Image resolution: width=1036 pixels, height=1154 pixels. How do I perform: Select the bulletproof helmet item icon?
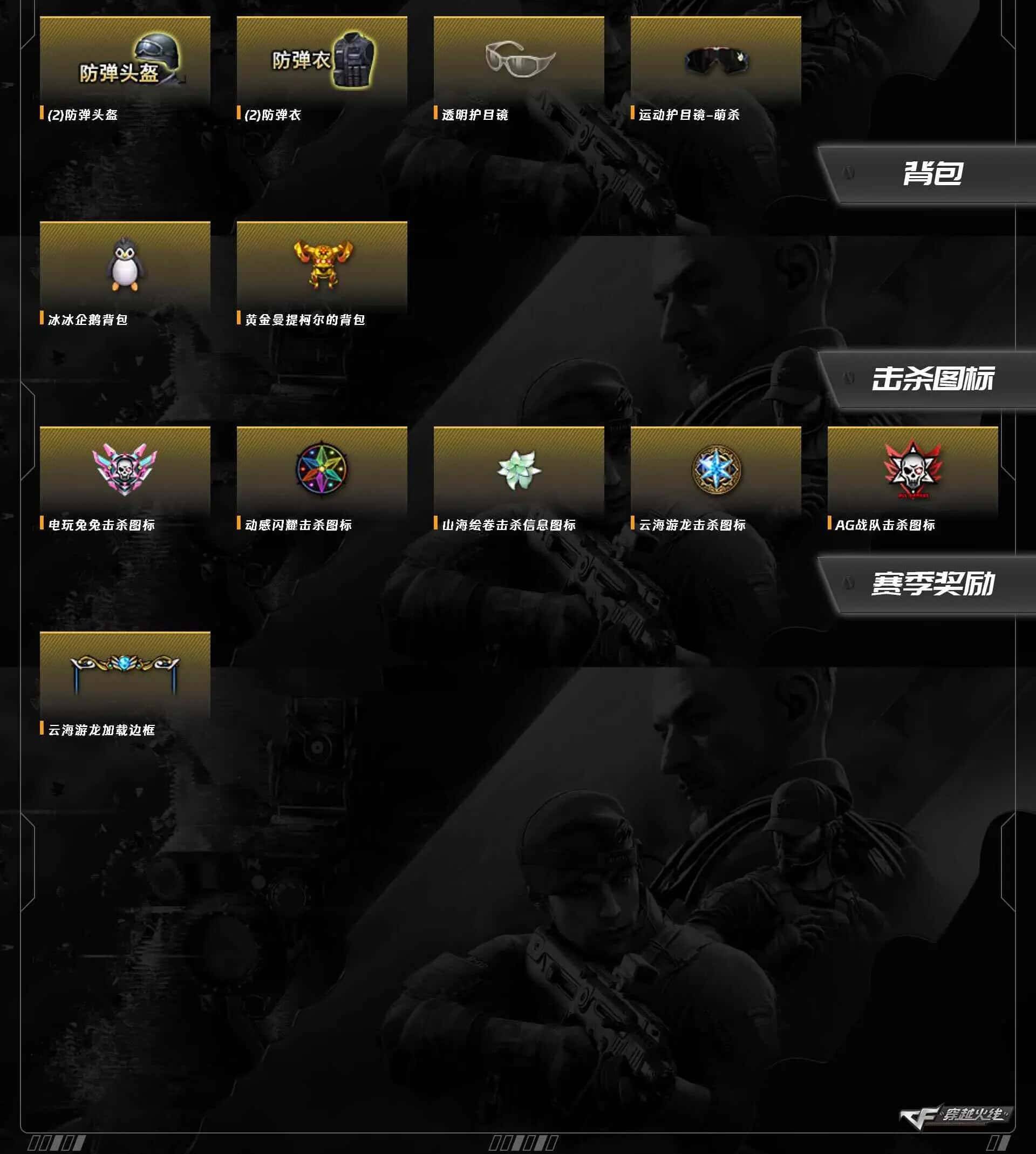coord(125,60)
